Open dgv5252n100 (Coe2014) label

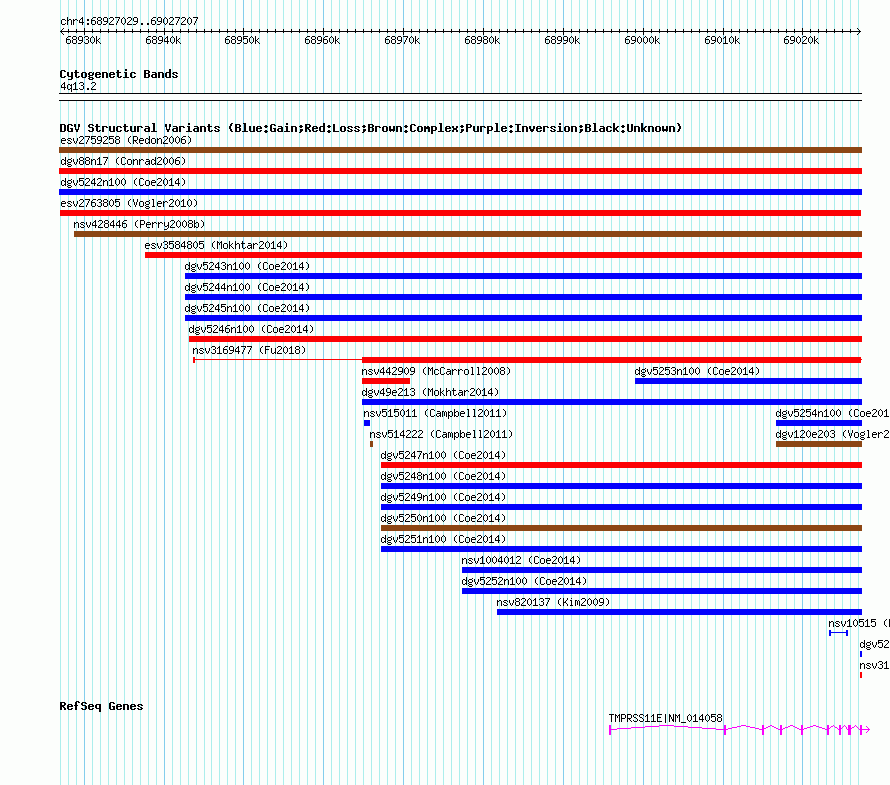tap(524, 581)
